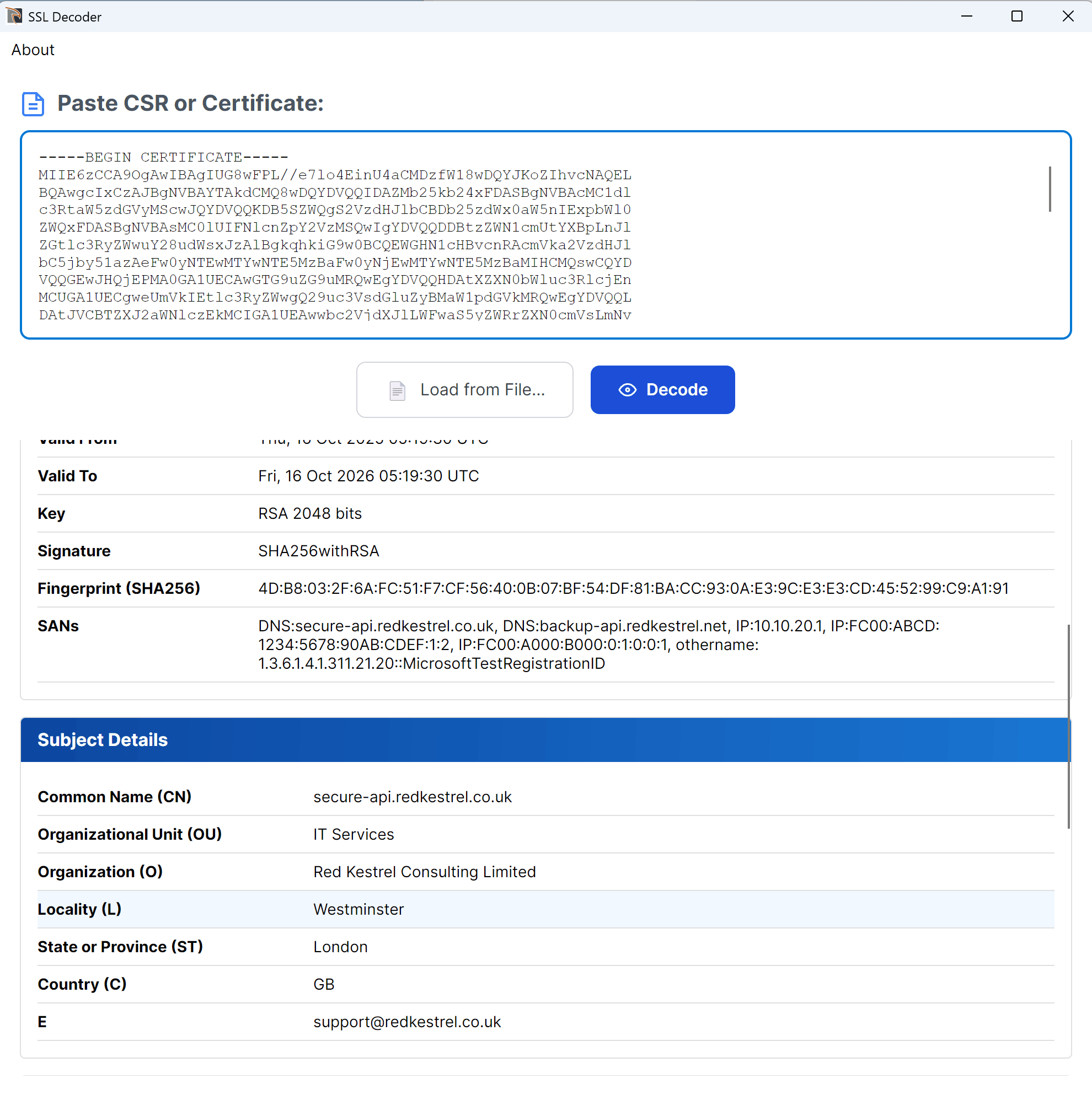Click the SANs value listing DNS and IP entries
The height and width of the screenshot is (1095, 1092).
[599, 645]
